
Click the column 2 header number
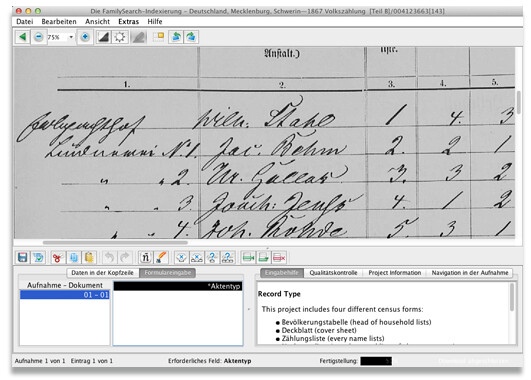tap(282, 85)
